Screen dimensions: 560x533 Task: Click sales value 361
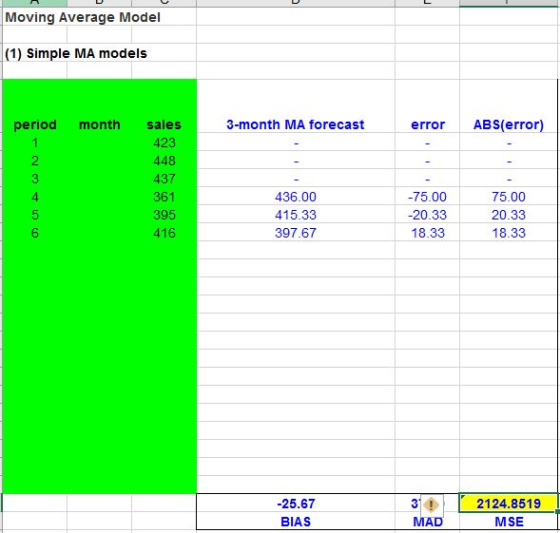click(164, 197)
